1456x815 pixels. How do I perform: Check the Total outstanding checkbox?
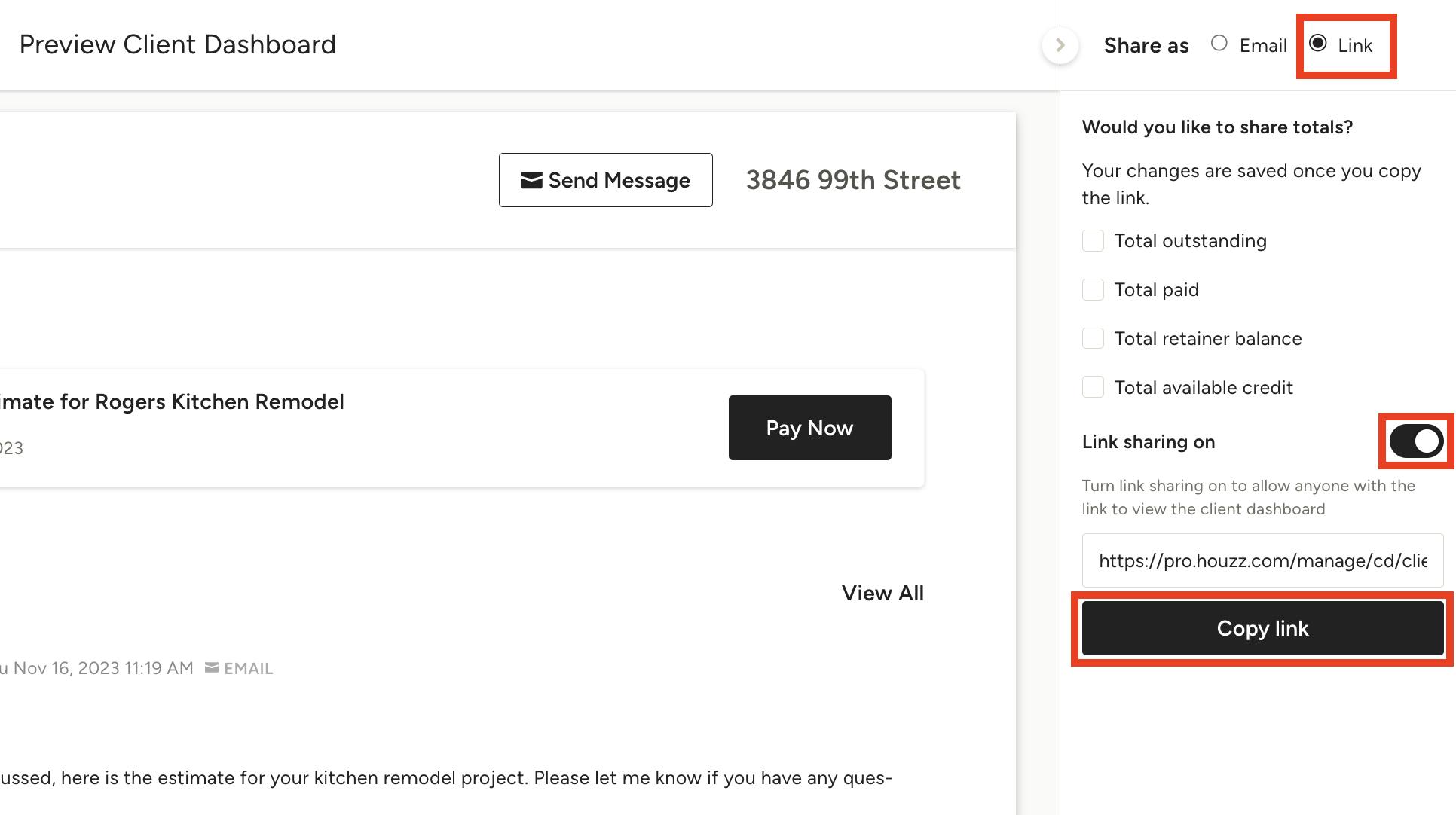coord(1093,241)
